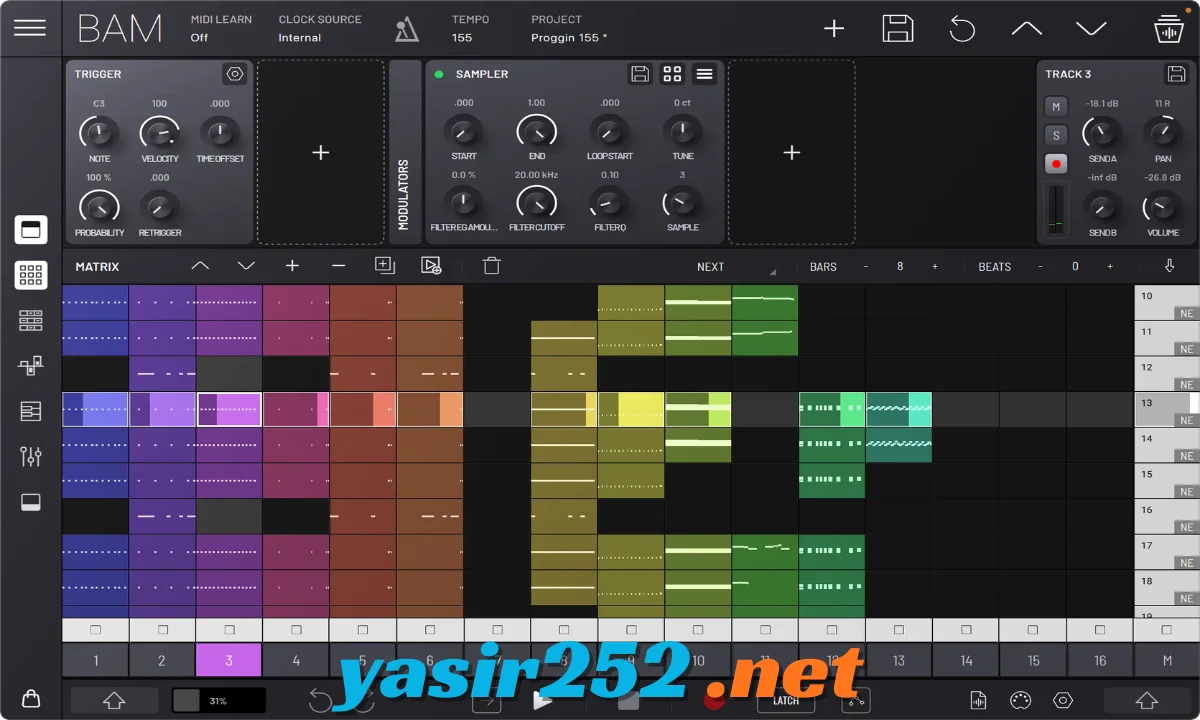Image resolution: width=1200 pixels, height=720 pixels.
Task: Select scene 3 tab
Action: click(x=229, y=660)
